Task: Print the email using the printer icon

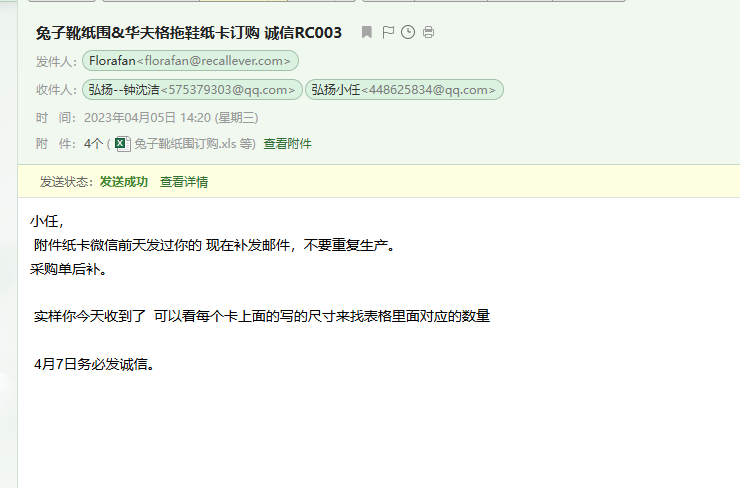Action: click(428, 33)
